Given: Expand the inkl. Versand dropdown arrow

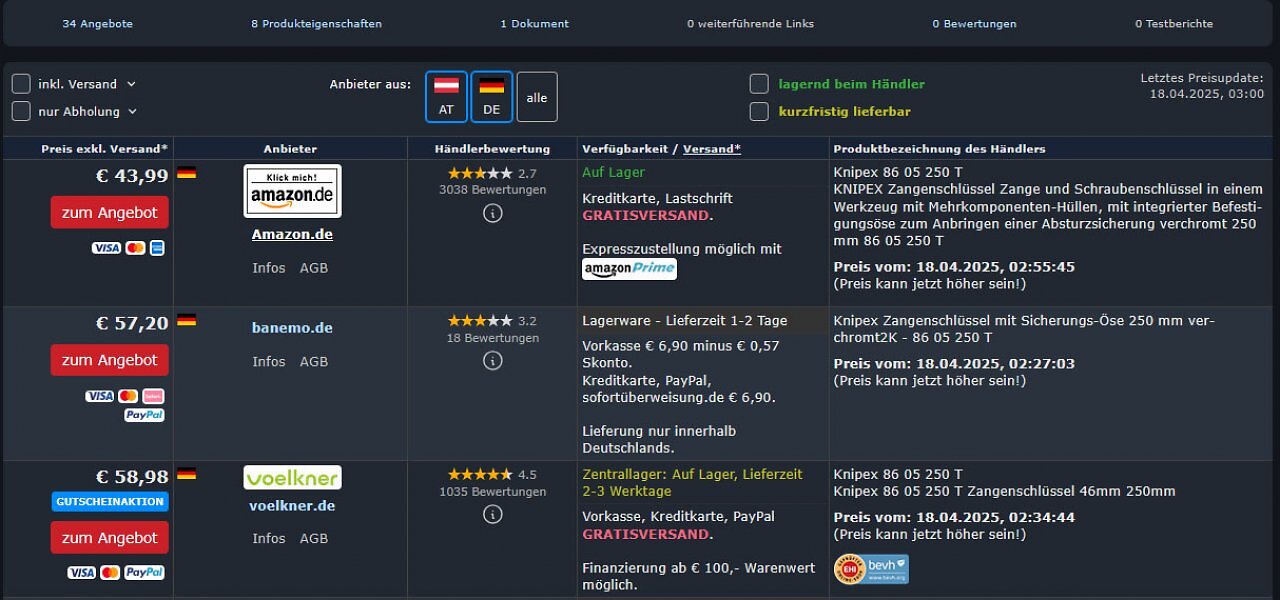Looking at the screenshot, I should coord(131,85).
